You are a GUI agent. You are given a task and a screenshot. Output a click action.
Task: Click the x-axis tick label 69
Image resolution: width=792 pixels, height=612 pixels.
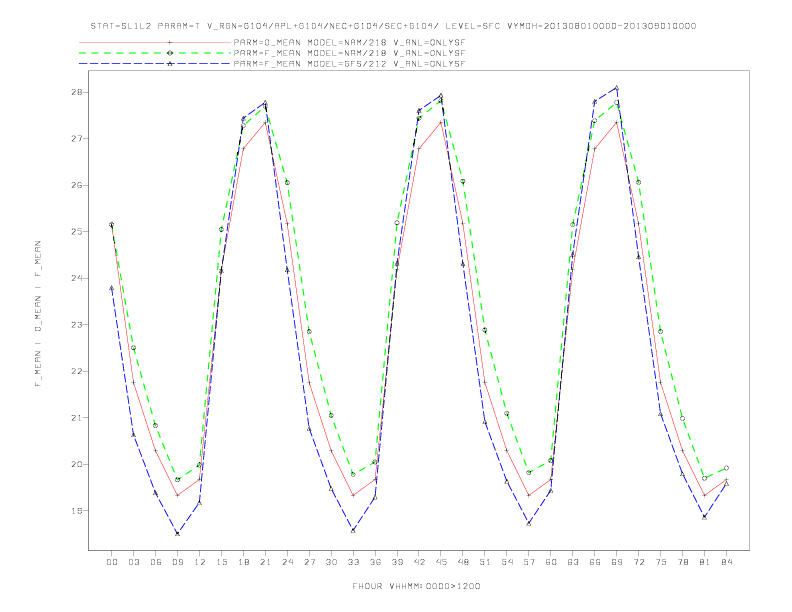617,562
